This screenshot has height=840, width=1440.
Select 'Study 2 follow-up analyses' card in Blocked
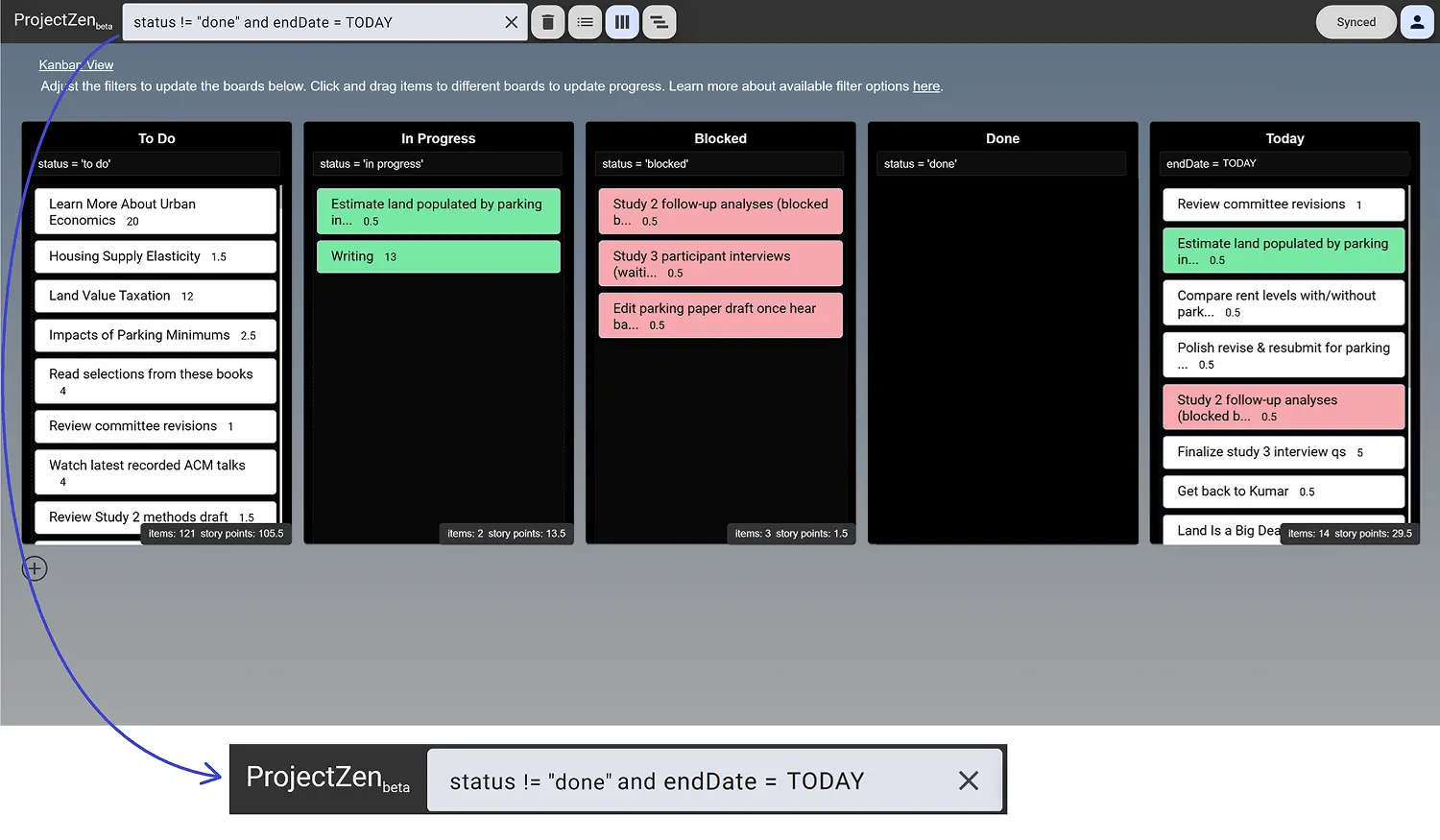click(x=721, y=211)
